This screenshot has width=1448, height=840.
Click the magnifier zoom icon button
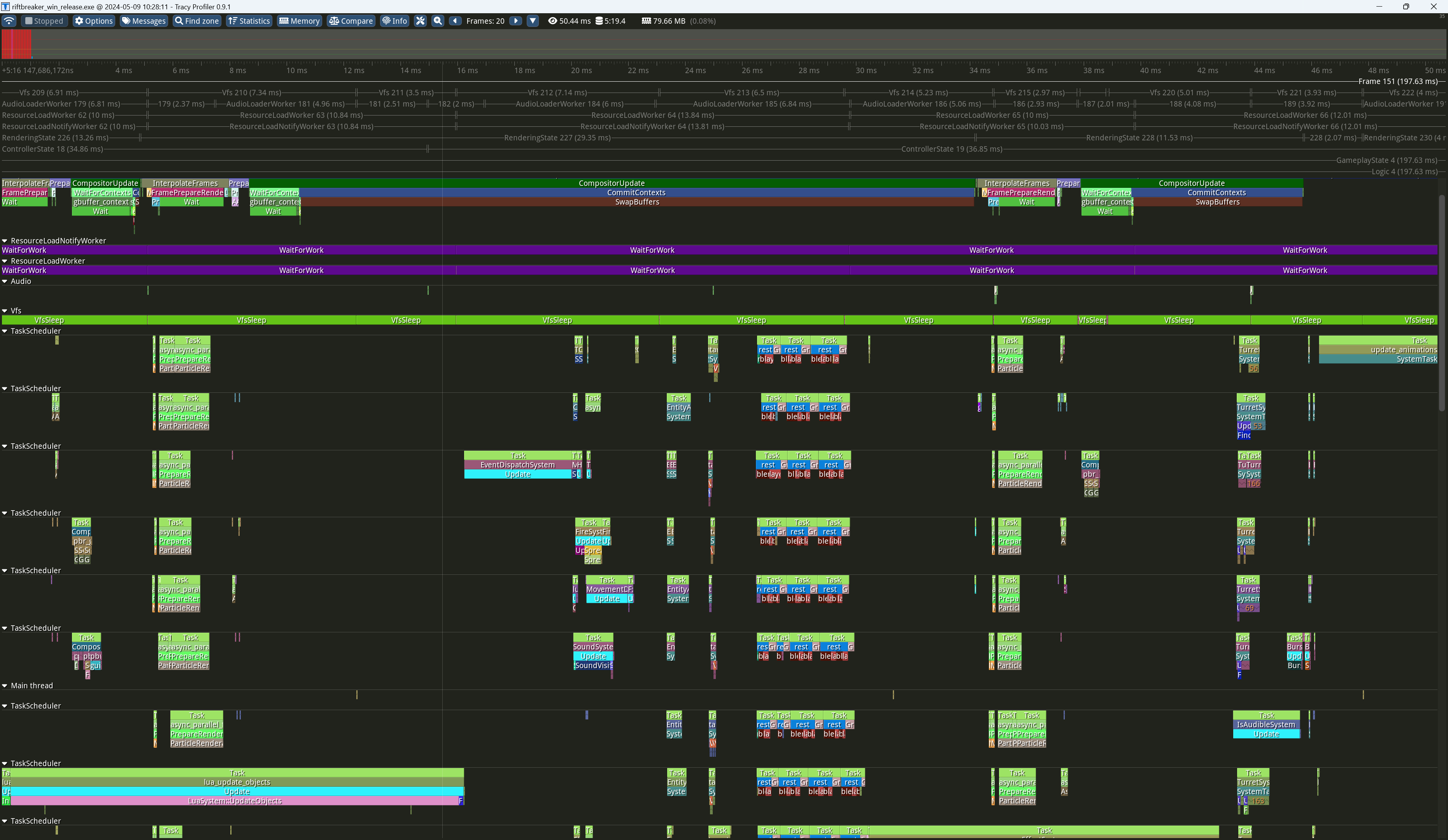pyautogui.click(x=437, y=21)
